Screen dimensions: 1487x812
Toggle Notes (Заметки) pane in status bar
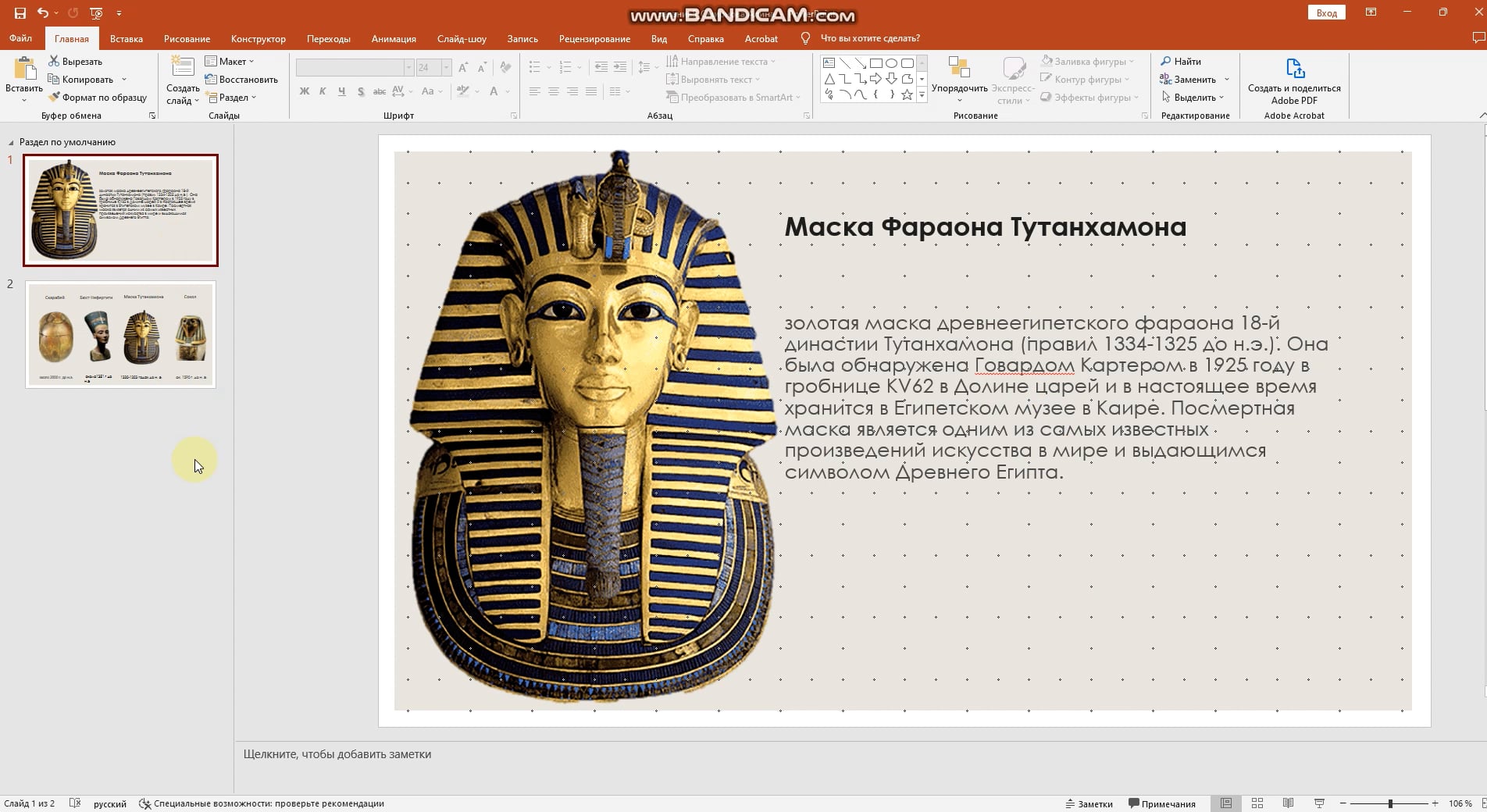point(1089,803)
